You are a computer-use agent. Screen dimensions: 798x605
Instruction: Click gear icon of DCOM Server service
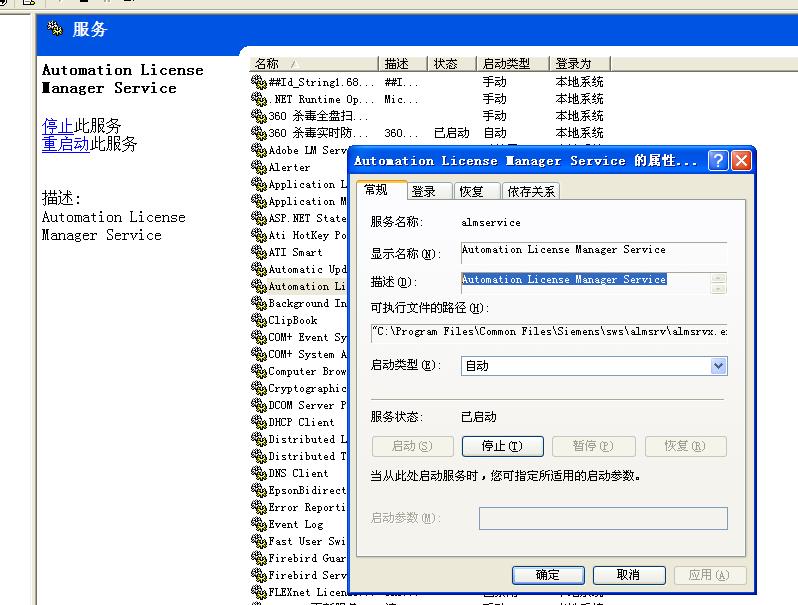259,405
